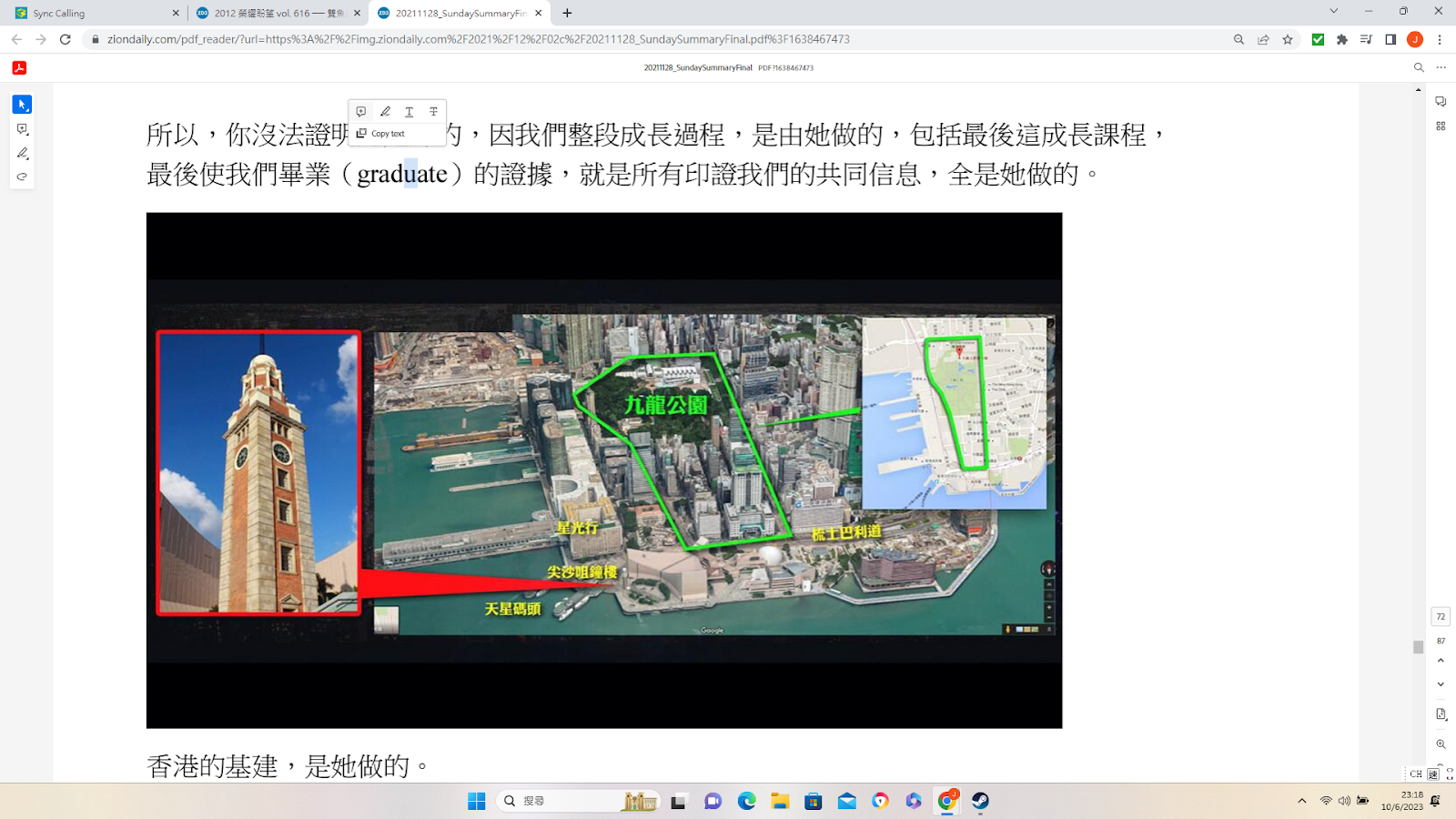The width and height of the screenshot is (1456, 819).
Task: Toggle the browser side panel
Action: 1390,39
